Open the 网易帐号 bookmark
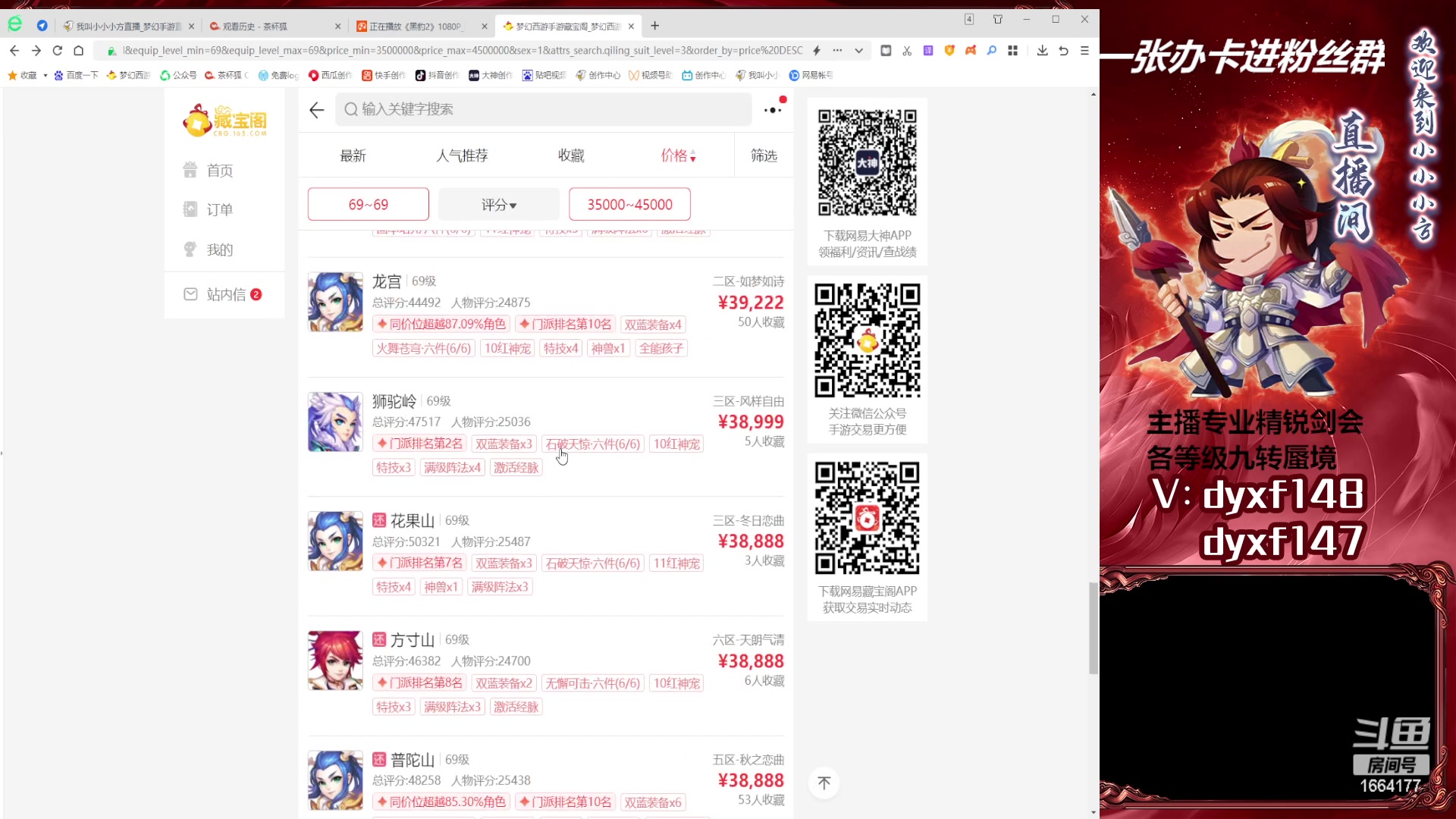 (x=811, y=75)
